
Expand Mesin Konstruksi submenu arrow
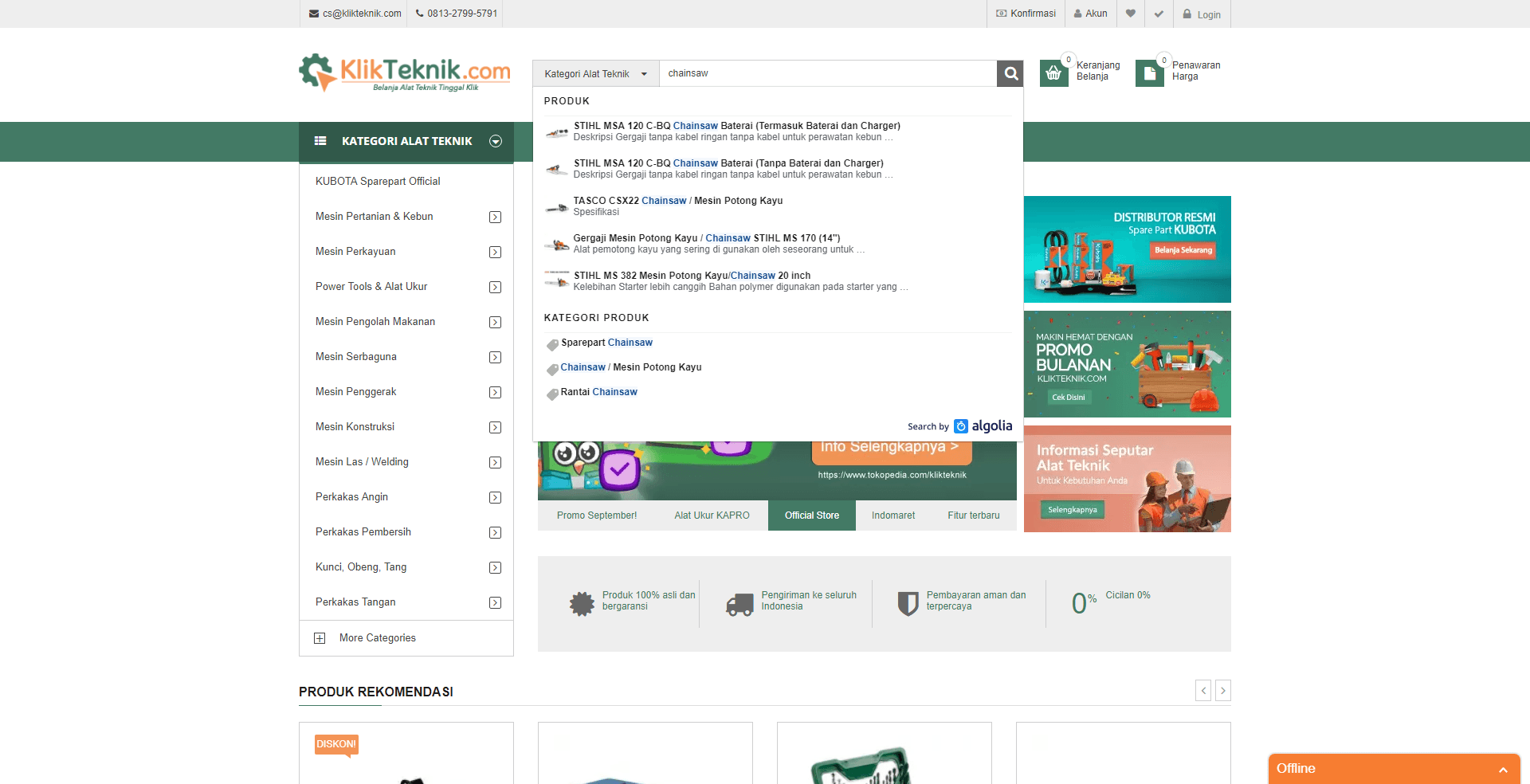pos(495,427)
